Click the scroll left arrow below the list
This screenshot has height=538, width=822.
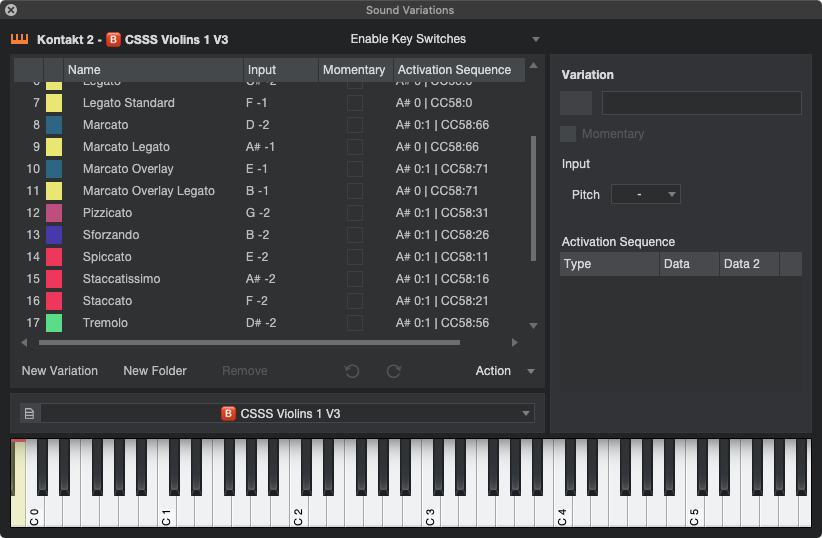24,342
